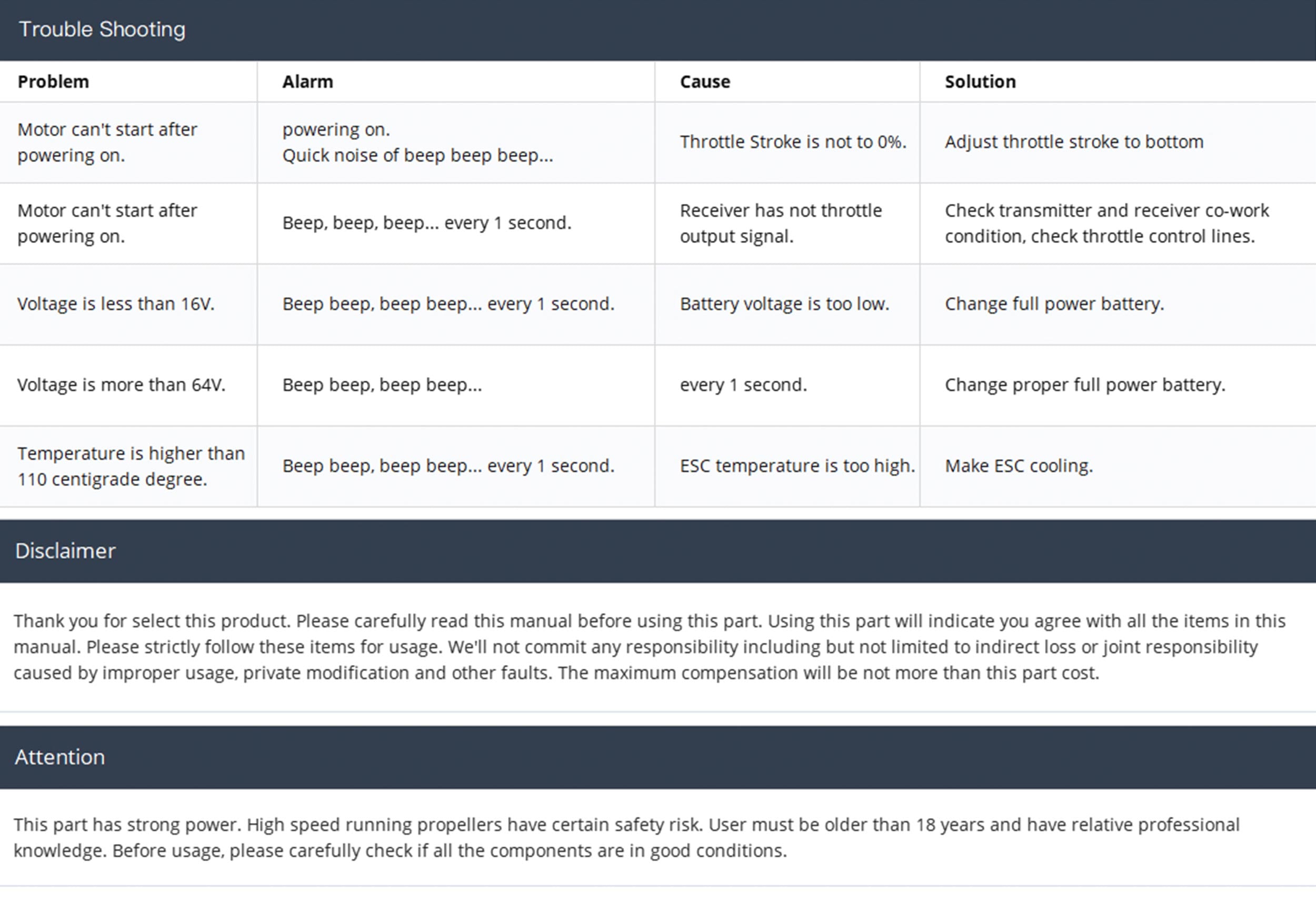
Task: Click "Adjust throttle stroke to bottom" solution
Action: [1073, 142]
